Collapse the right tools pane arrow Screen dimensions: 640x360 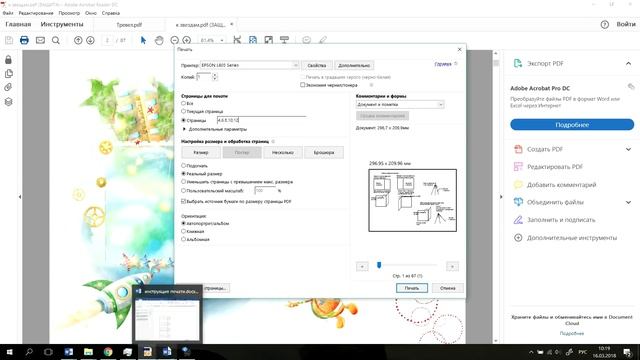point(501,197)
